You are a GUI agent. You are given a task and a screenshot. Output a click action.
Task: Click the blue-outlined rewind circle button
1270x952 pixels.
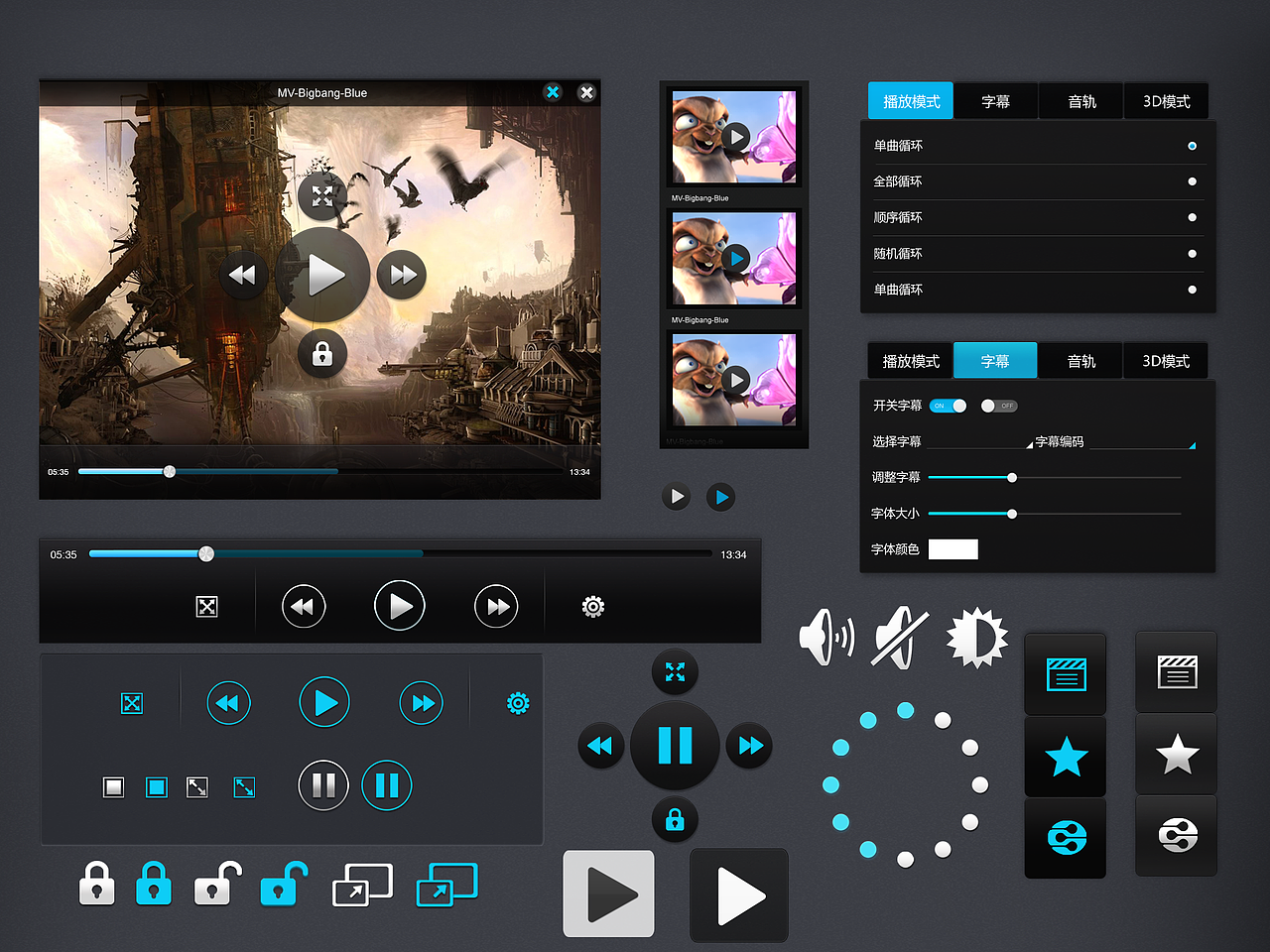228,703
